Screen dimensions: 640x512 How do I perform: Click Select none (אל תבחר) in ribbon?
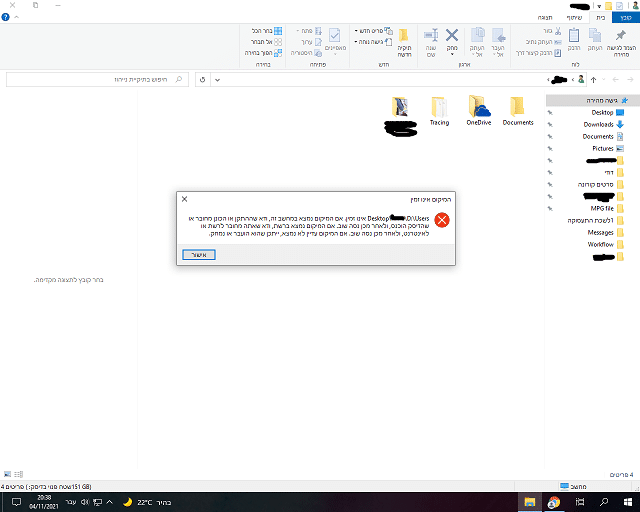tap(266, 42)
